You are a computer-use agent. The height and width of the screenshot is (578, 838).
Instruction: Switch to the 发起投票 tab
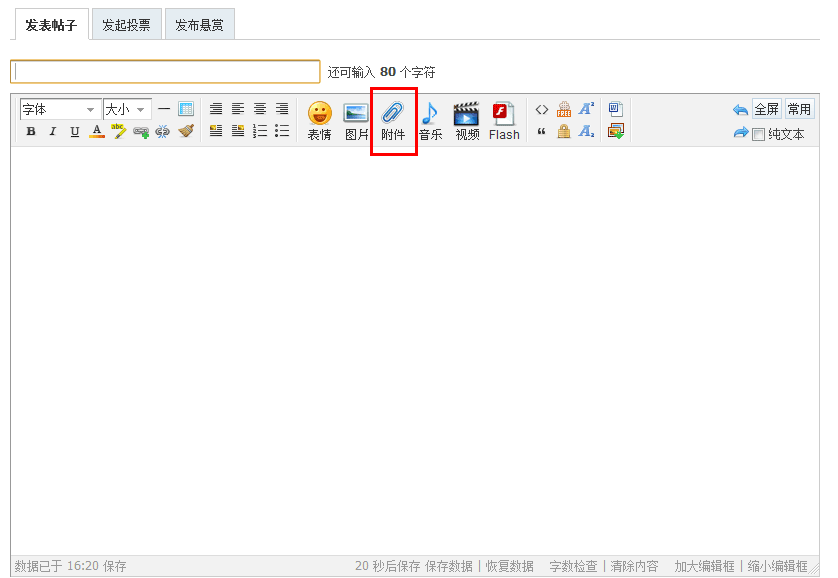(126, 25)
